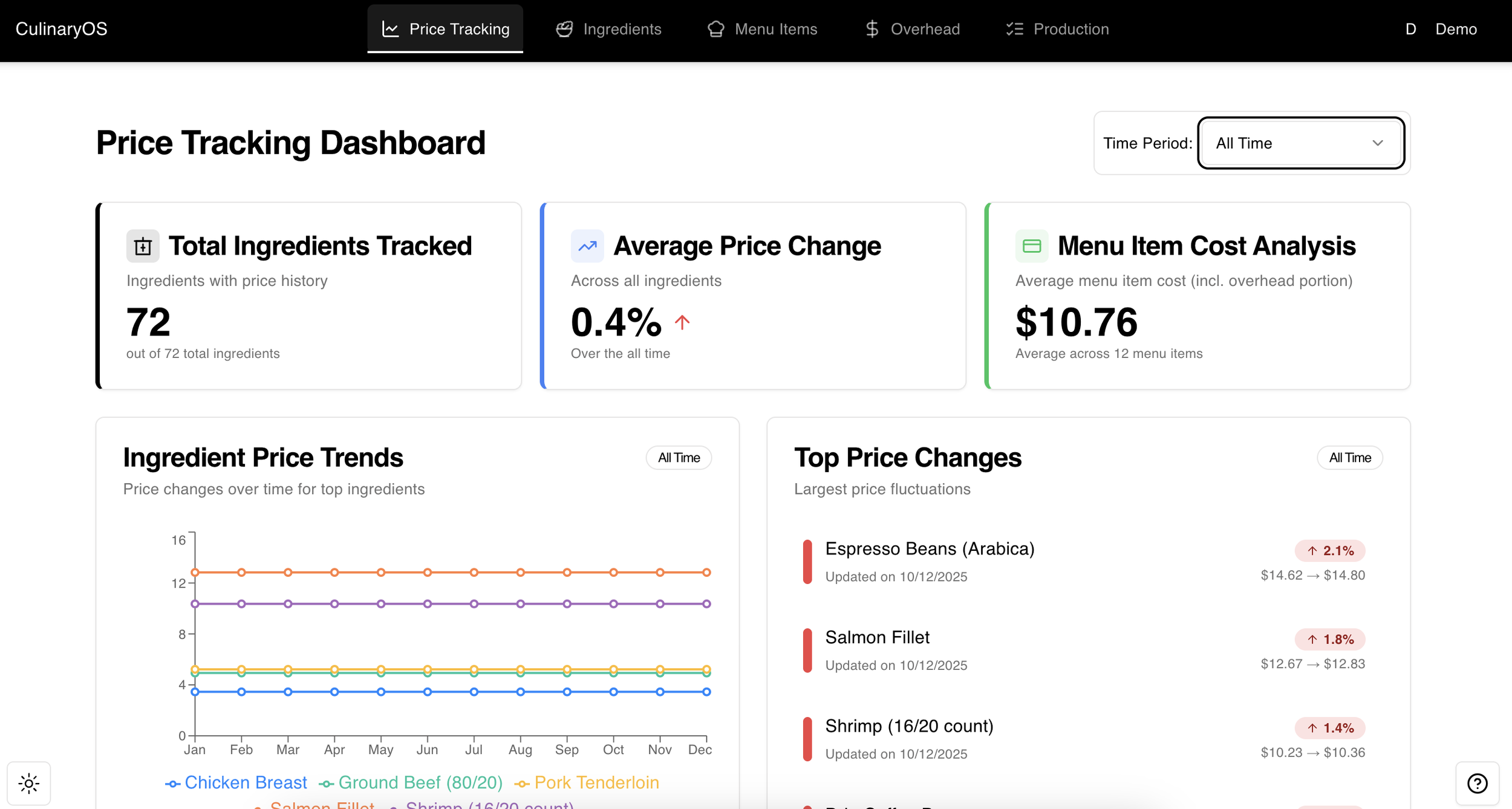The width and height of the screenshot is (1512, 809).
Task: Click the Price Tracking chart icon
Action: click(x=390, y=29)
